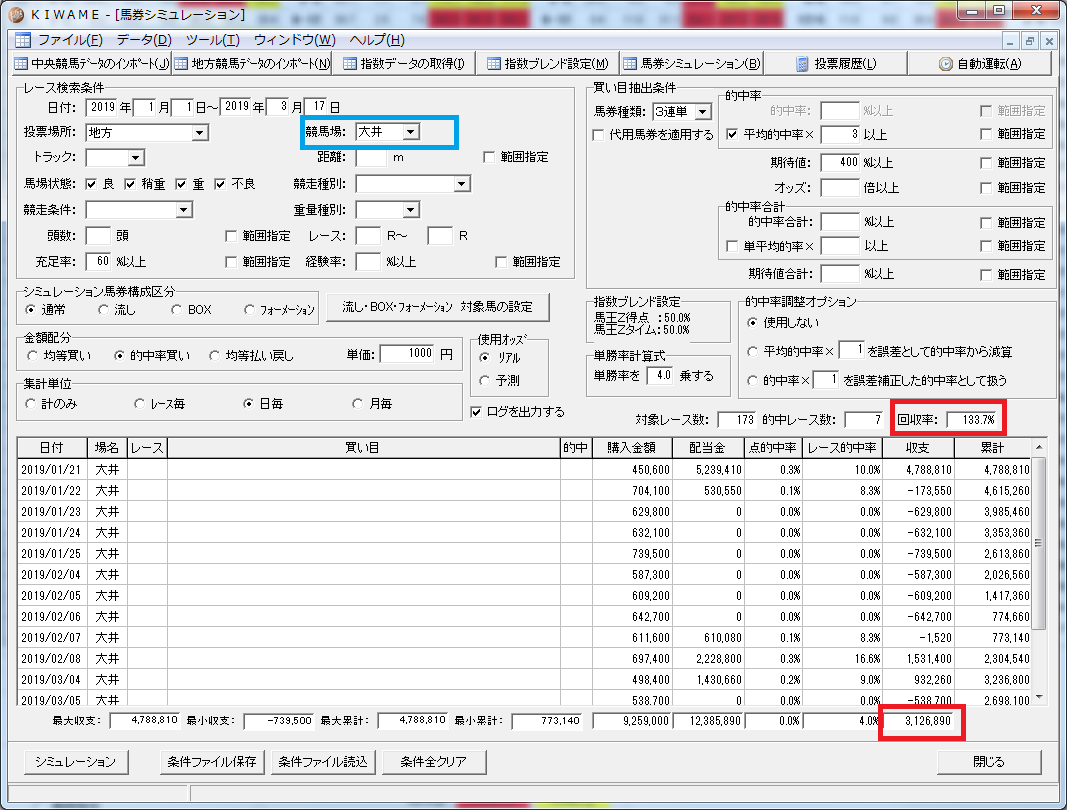Toggle the 稍重 track condition checkbox
This screenshot has height=810, width=1067.
pyautogui.click(x=130, y=184)
